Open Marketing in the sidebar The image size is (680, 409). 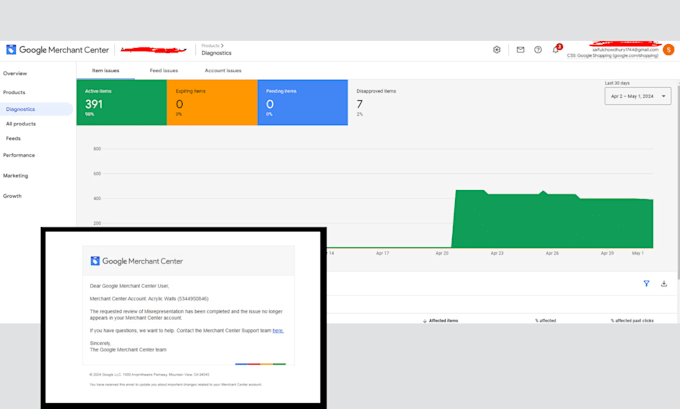click(16, 176)
